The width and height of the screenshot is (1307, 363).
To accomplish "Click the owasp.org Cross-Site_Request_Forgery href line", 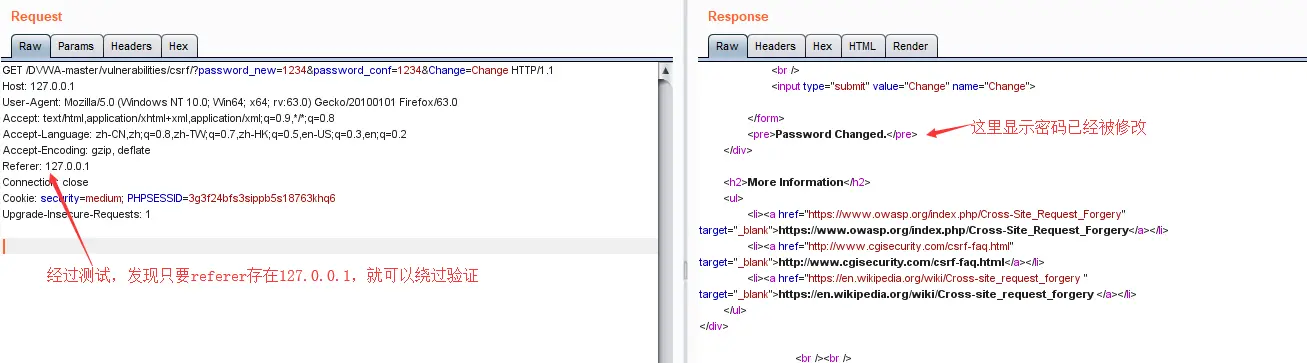I will pos(937,214).
